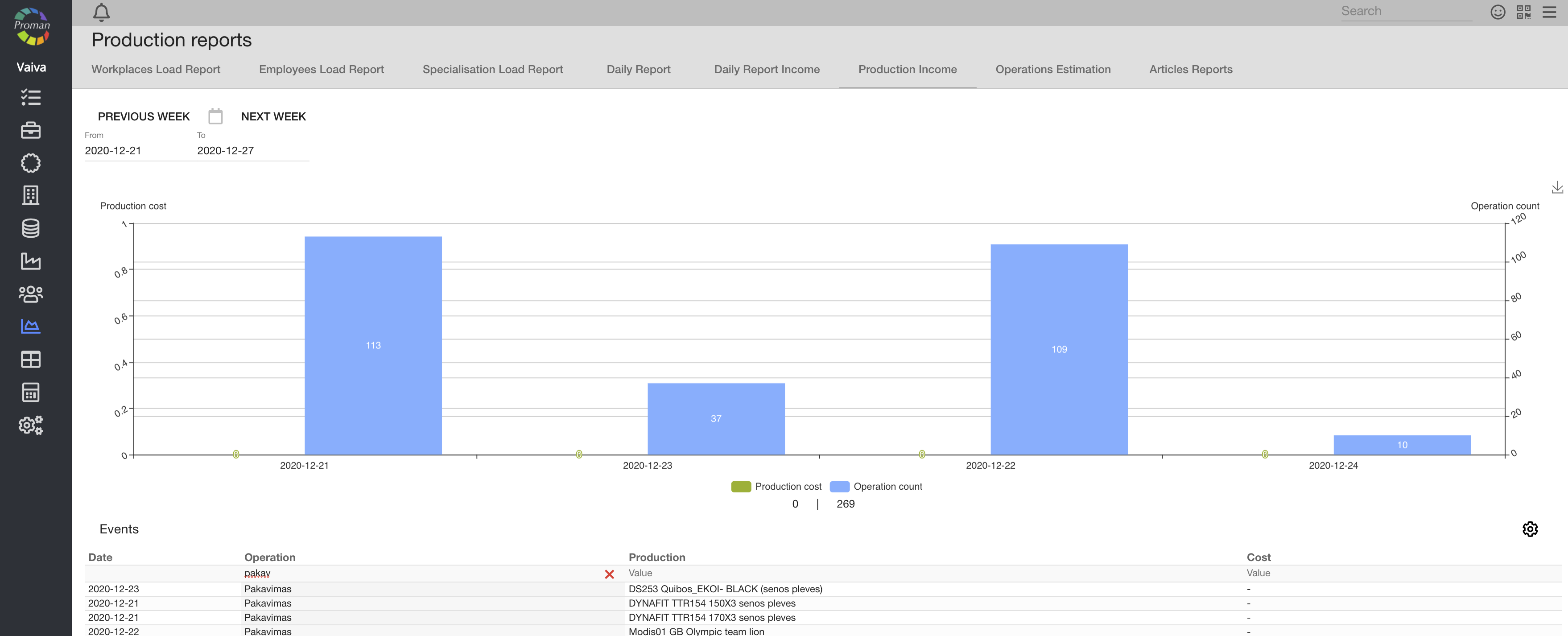Open Events table settings gear

[x=1530, y=529]
